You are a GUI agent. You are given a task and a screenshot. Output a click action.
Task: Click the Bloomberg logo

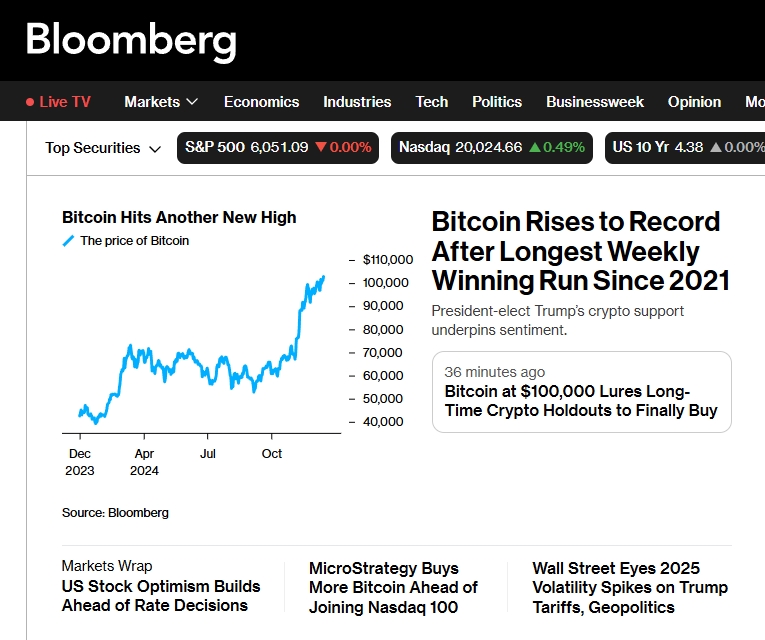pyautogui.click(x=131, y=41)
